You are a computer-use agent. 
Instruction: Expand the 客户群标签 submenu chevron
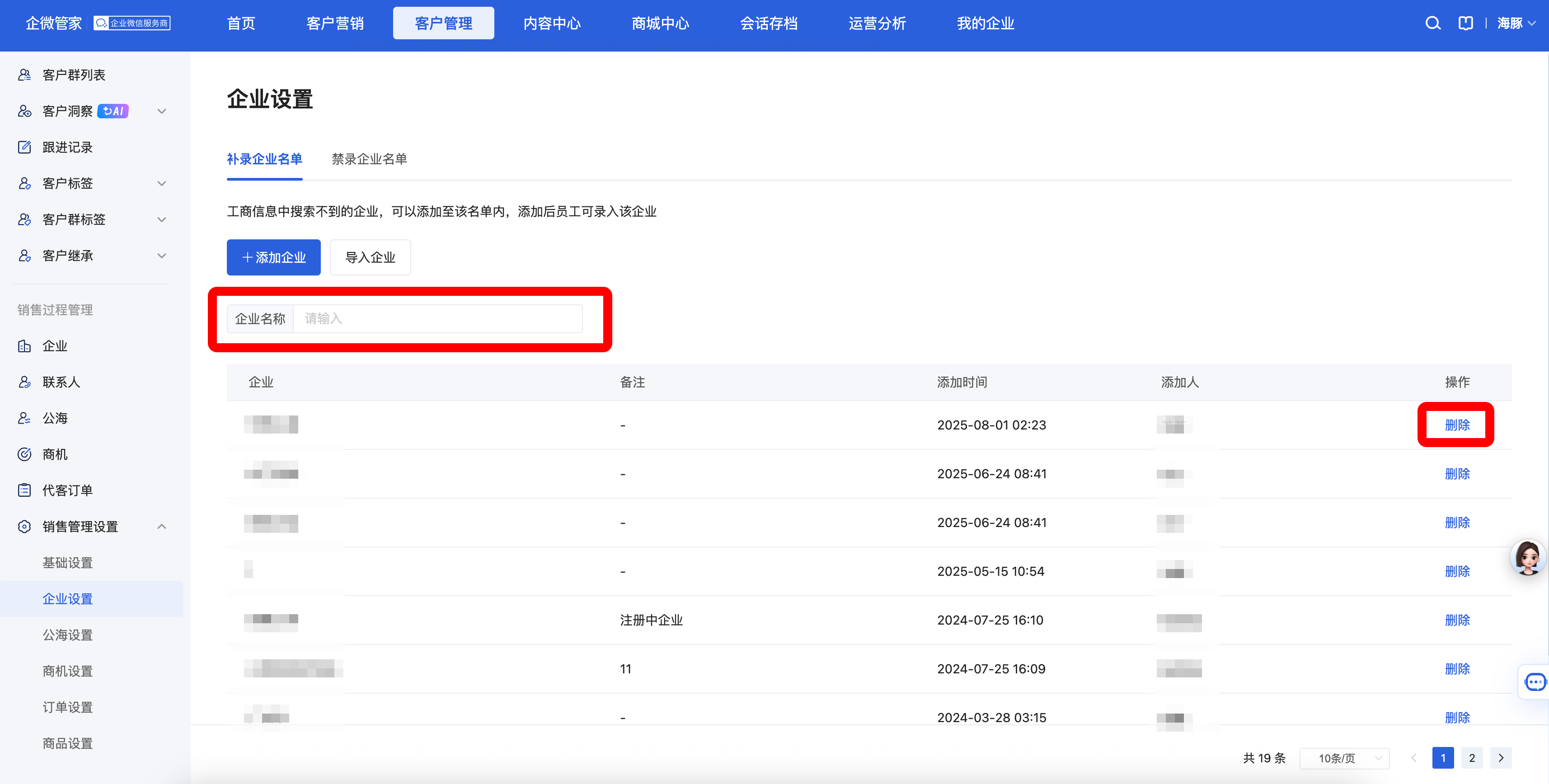click(161, 219)
